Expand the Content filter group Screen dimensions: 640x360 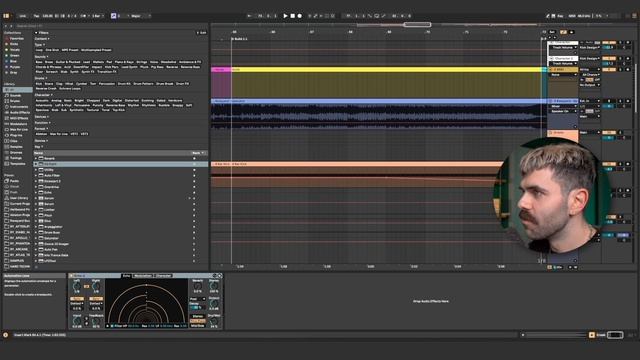(x=42, y=38)
